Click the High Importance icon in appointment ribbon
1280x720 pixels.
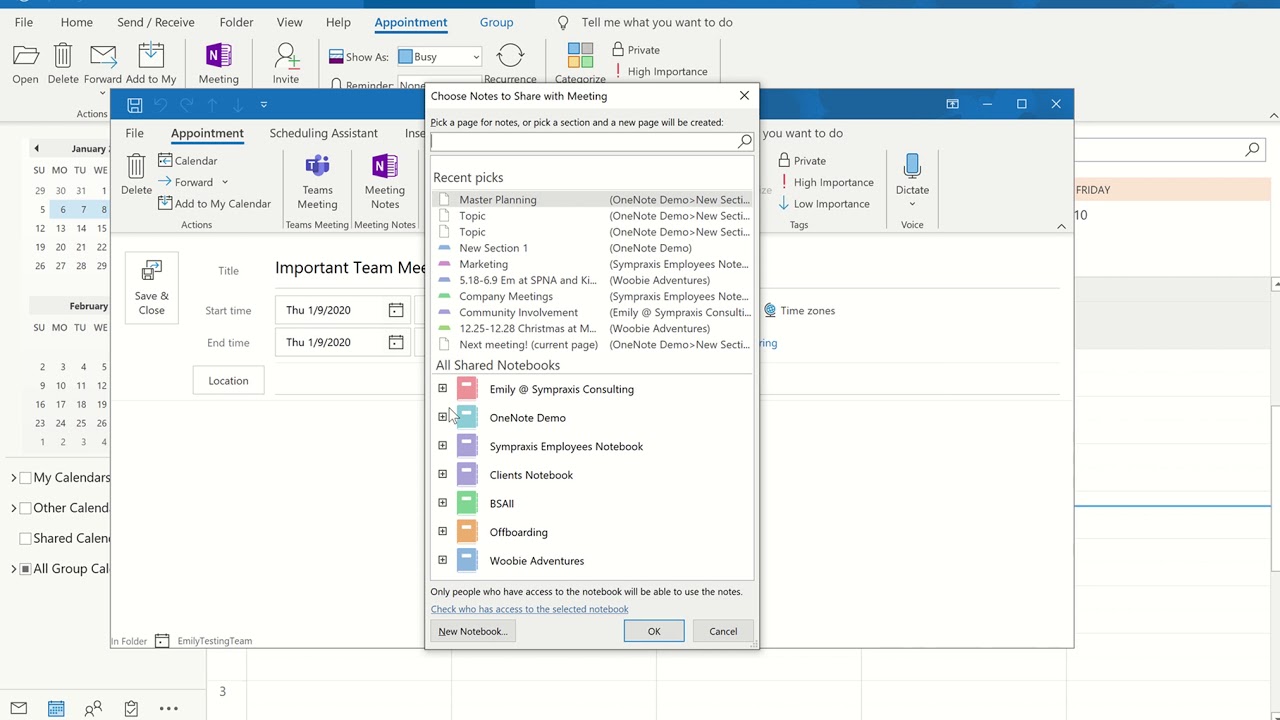pos(783,182)
